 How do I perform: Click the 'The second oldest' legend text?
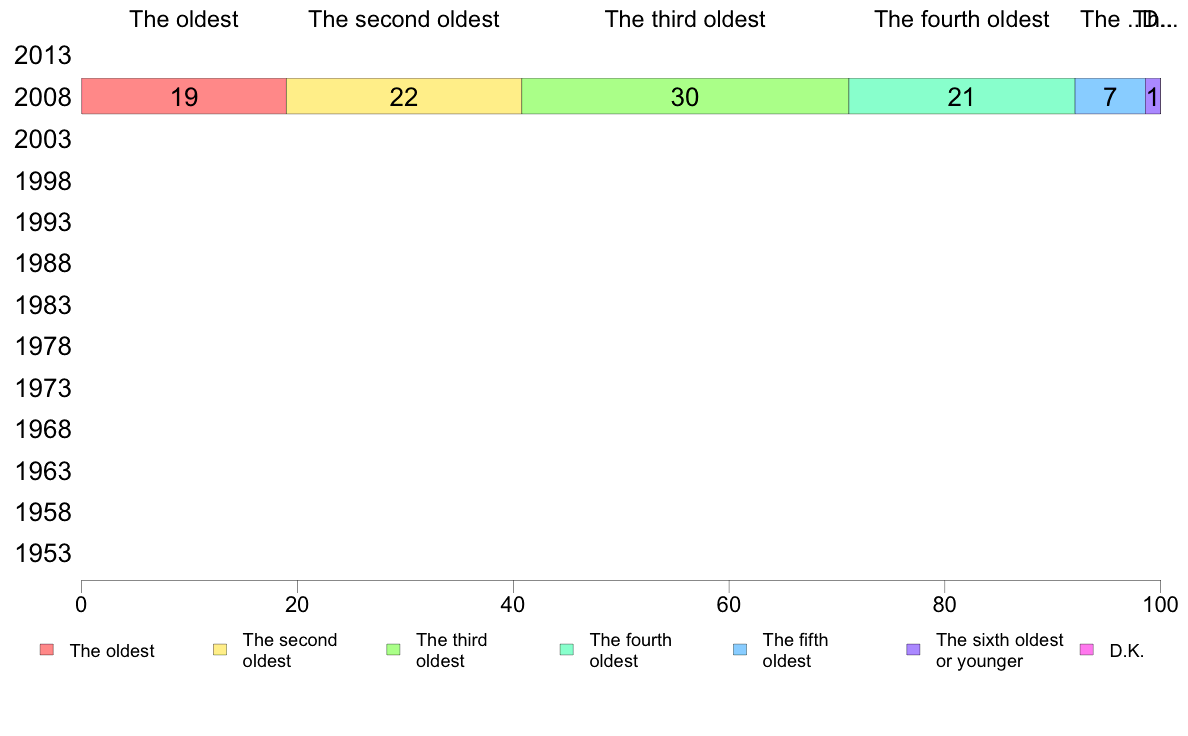[x=289, y=650]
